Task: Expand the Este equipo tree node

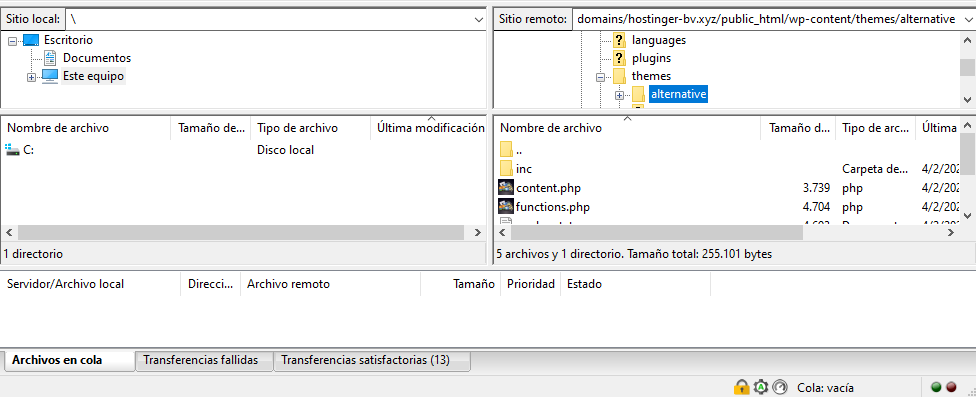Action: [31, 77]
